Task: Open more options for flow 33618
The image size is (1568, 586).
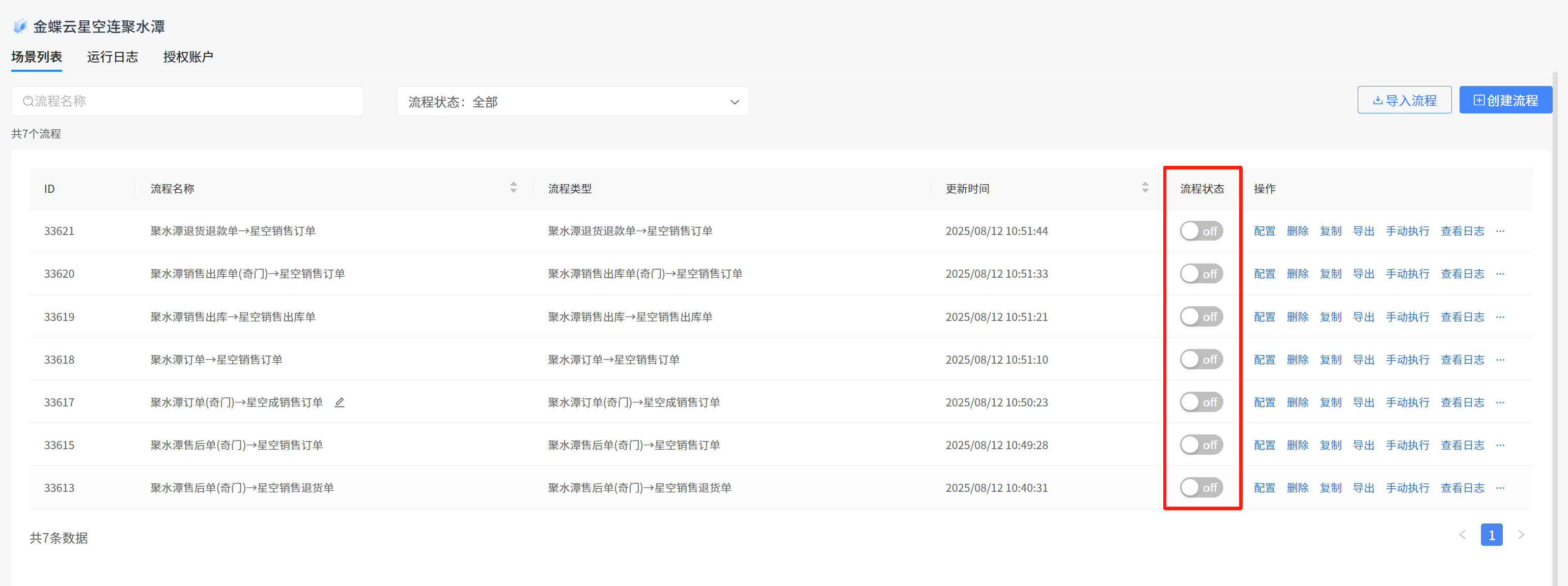Action: click(1500, 360)
